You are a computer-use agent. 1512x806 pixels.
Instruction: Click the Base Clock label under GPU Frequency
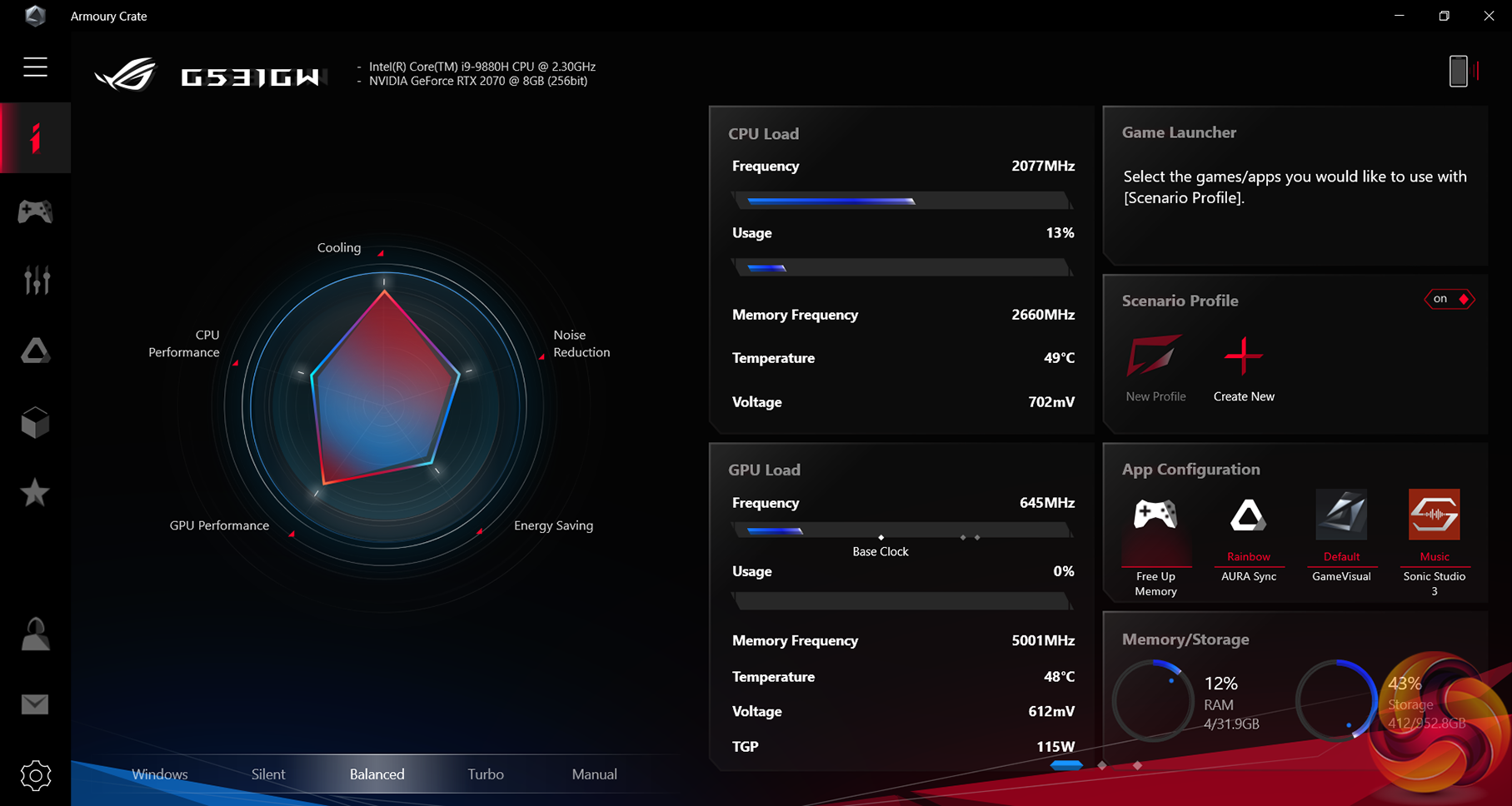tap(881, 552)
